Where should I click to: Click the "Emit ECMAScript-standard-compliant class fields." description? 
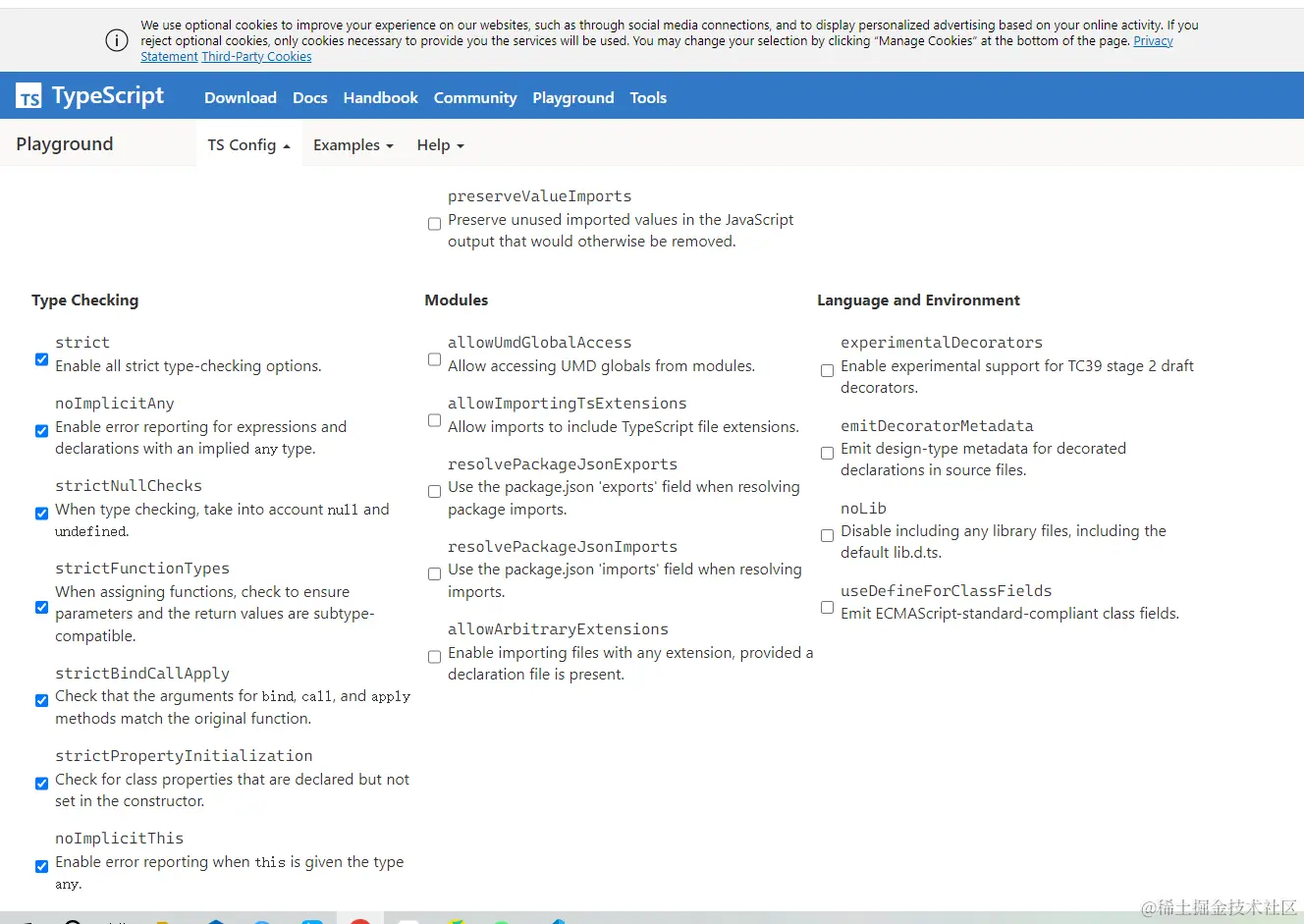tap(1010, 614)
